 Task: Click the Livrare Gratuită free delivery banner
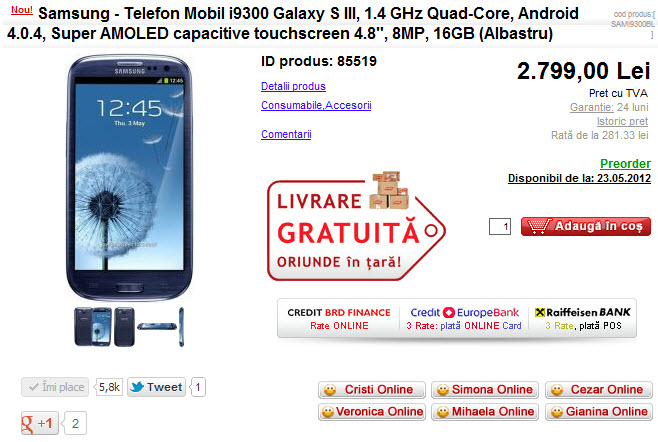click(356, 227)
